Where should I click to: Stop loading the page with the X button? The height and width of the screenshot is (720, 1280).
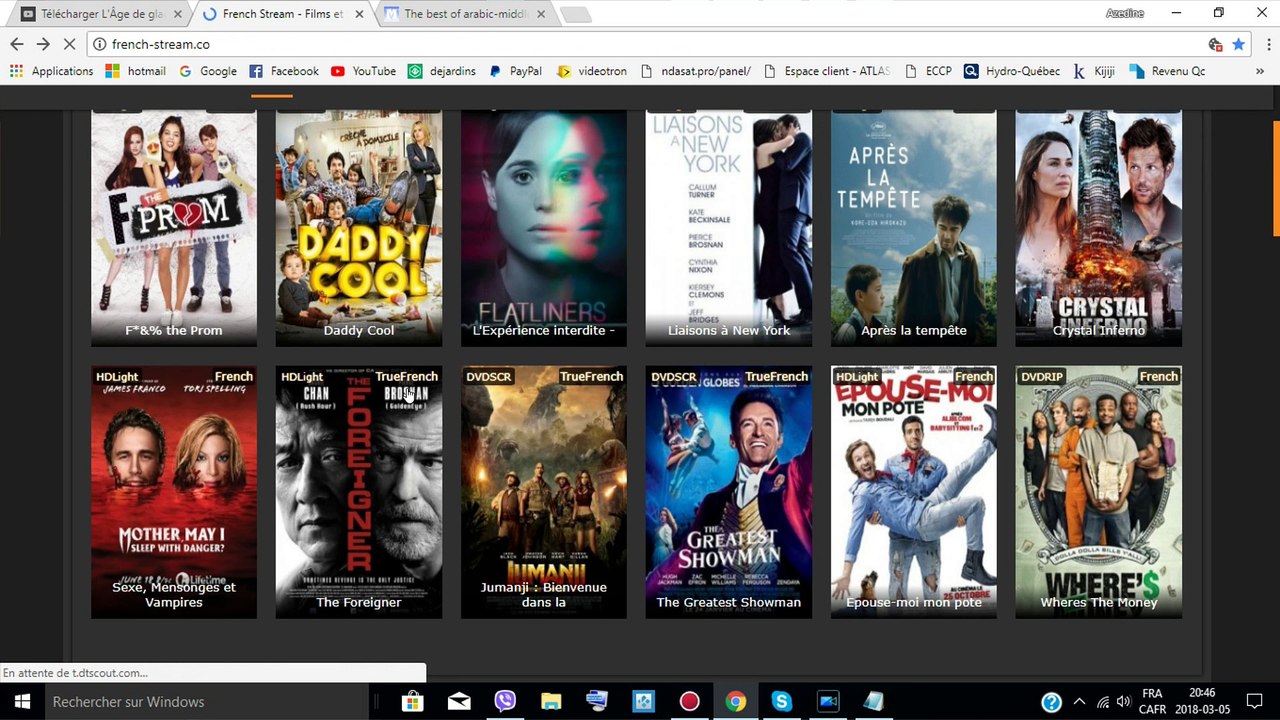pyautogui.click(x=70, y=44)
